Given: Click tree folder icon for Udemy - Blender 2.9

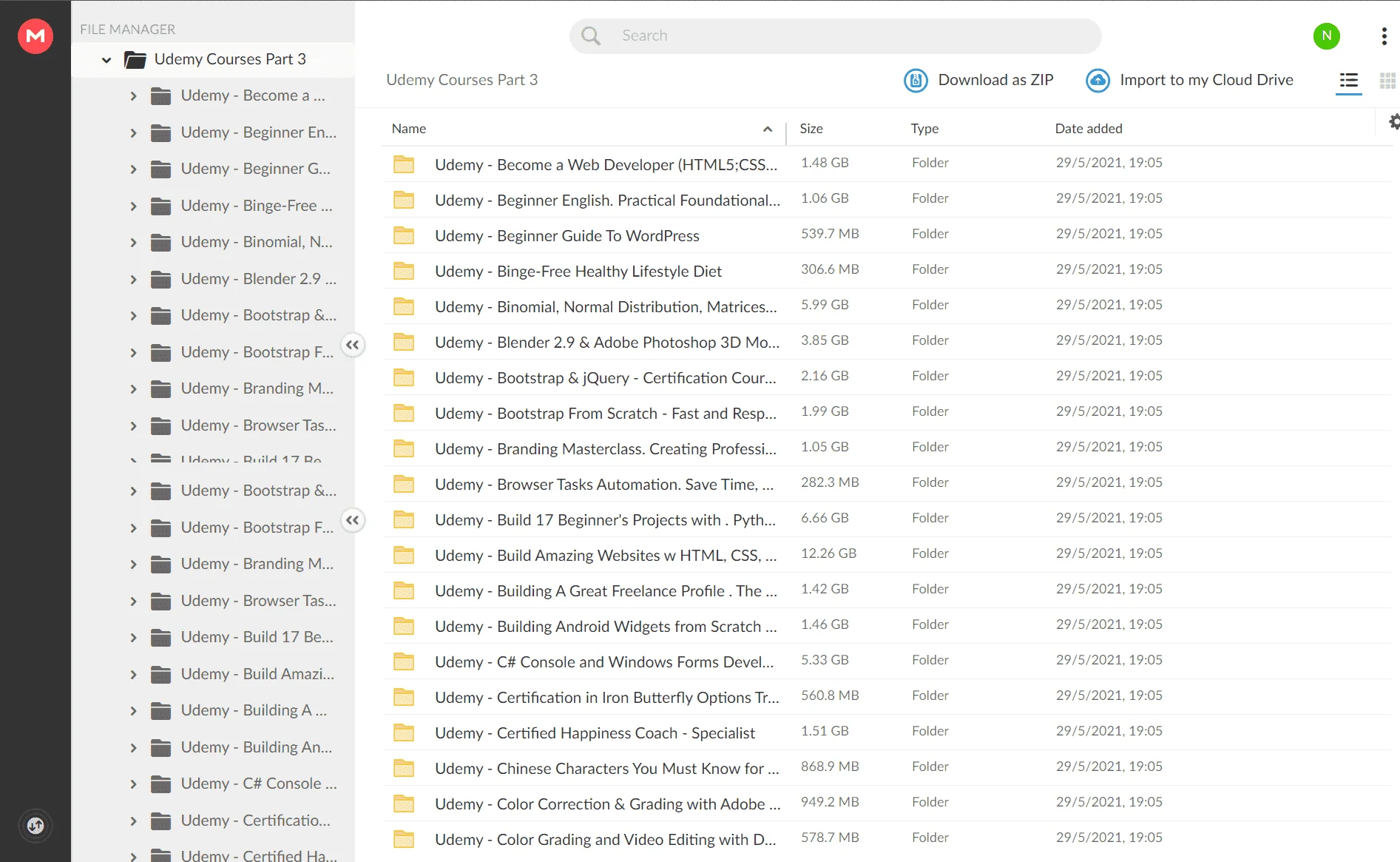Looking at the screenshot, I should (160, 279).
